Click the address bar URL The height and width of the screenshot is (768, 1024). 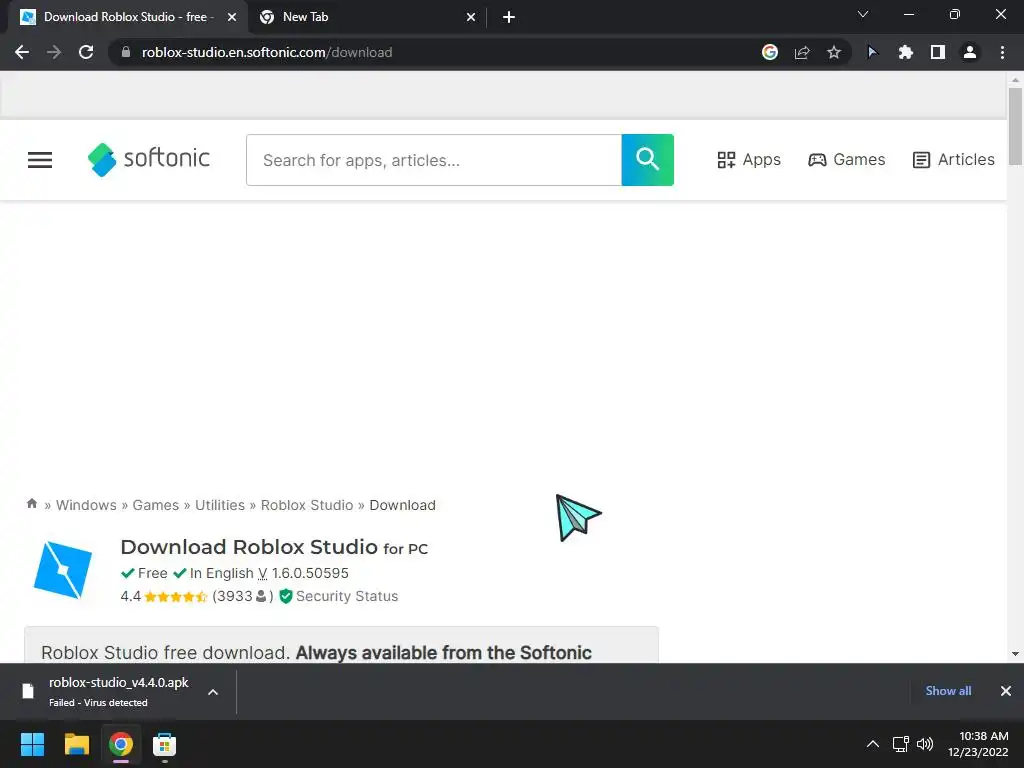click(267, 52)
